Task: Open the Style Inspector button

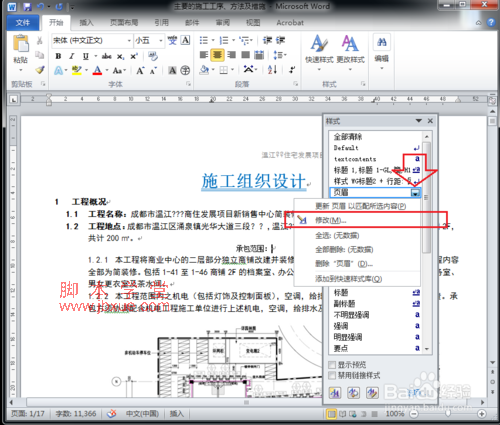Action: [353, 393]
